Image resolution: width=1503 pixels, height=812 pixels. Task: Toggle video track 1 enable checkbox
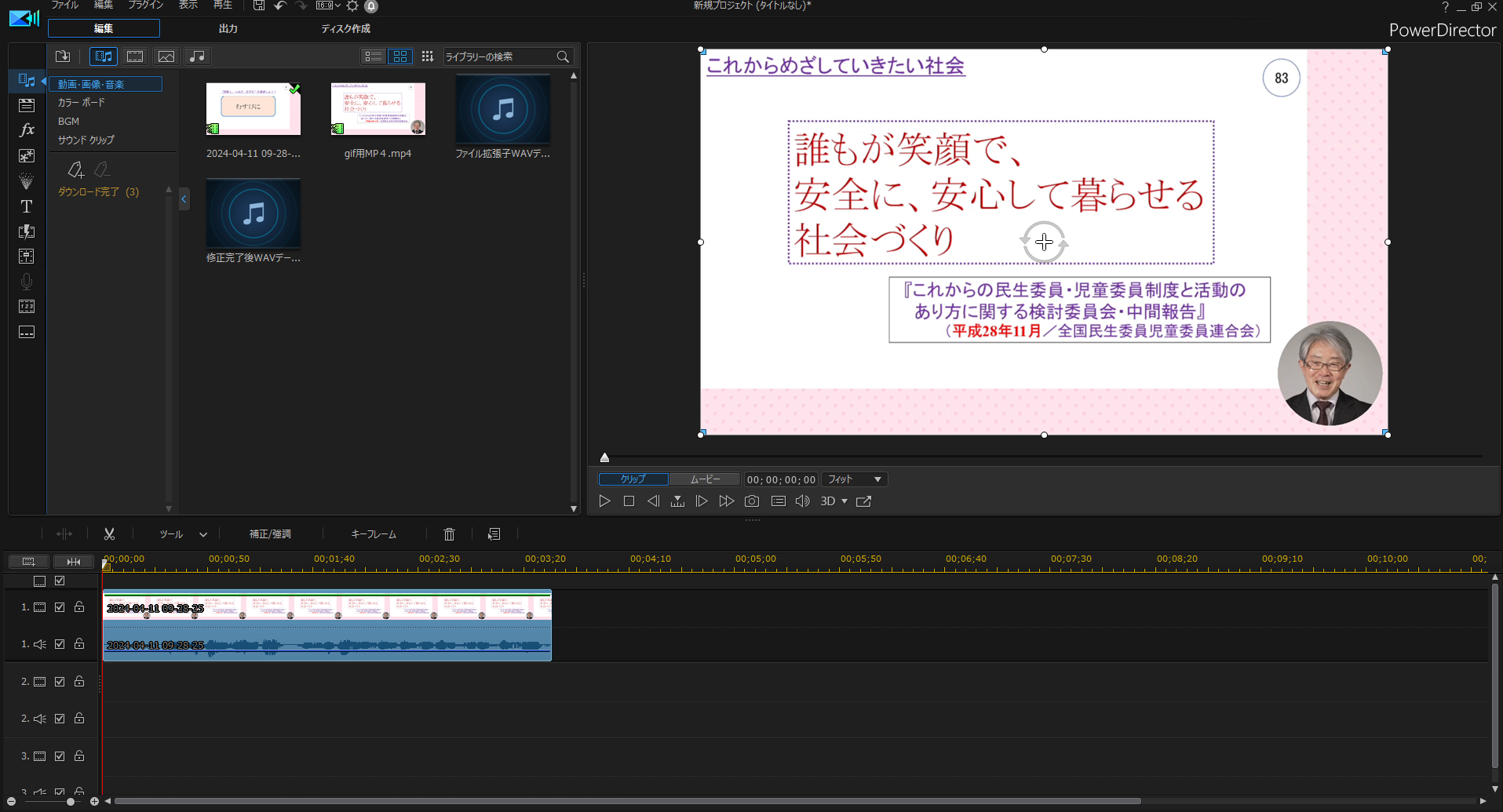[x=60, y=607]
